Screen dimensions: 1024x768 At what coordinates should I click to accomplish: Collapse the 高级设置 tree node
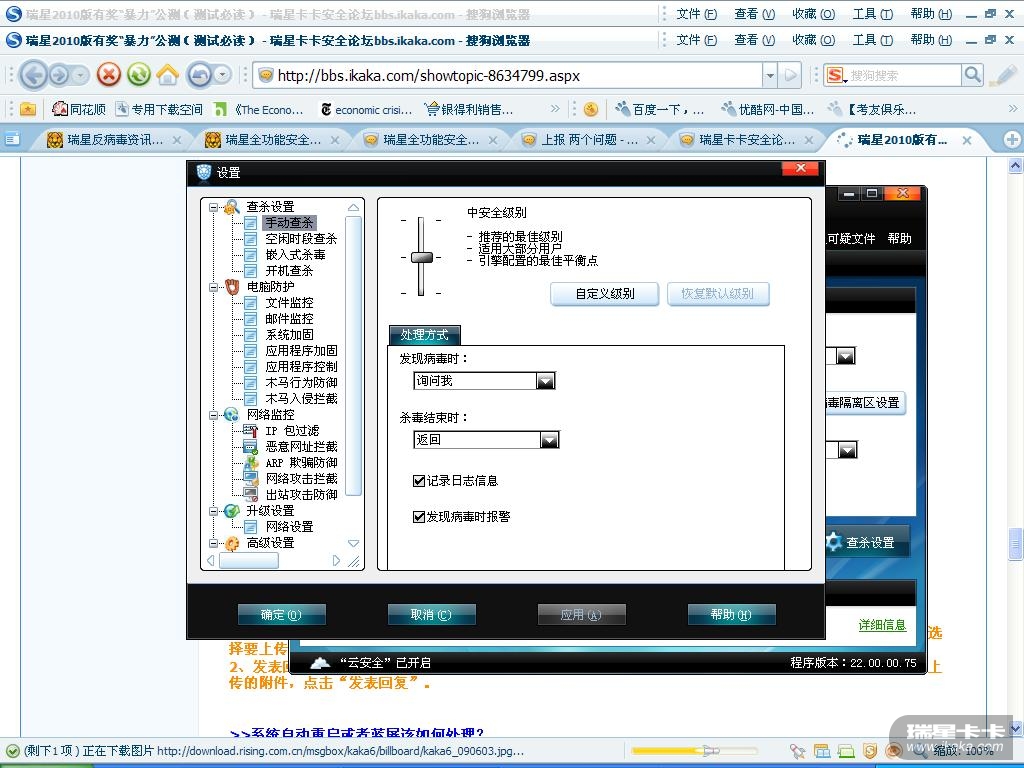click(214, 543)
